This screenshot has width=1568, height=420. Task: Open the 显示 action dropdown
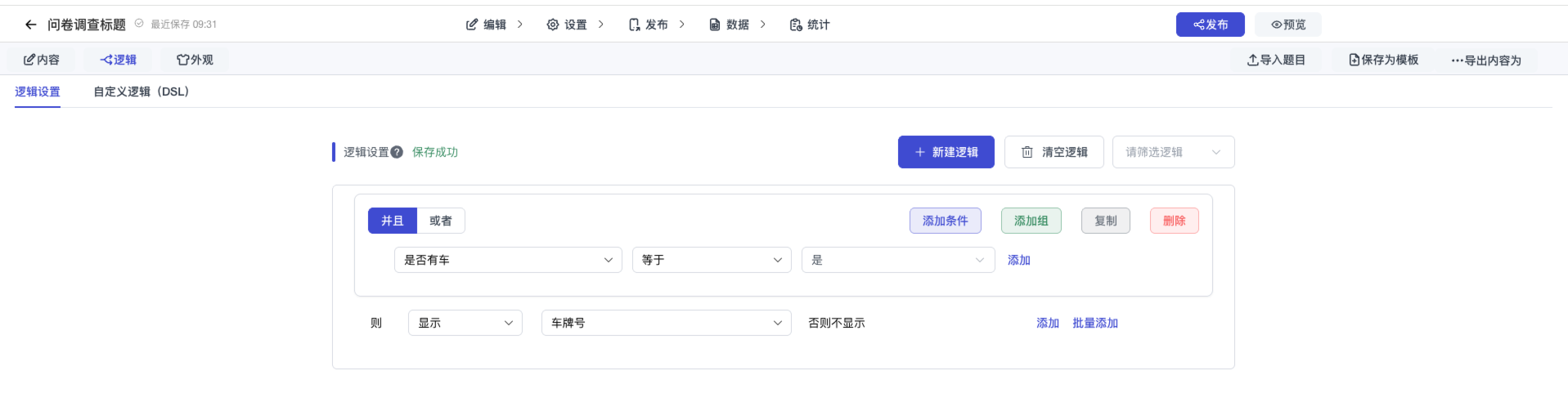point(465,323)
